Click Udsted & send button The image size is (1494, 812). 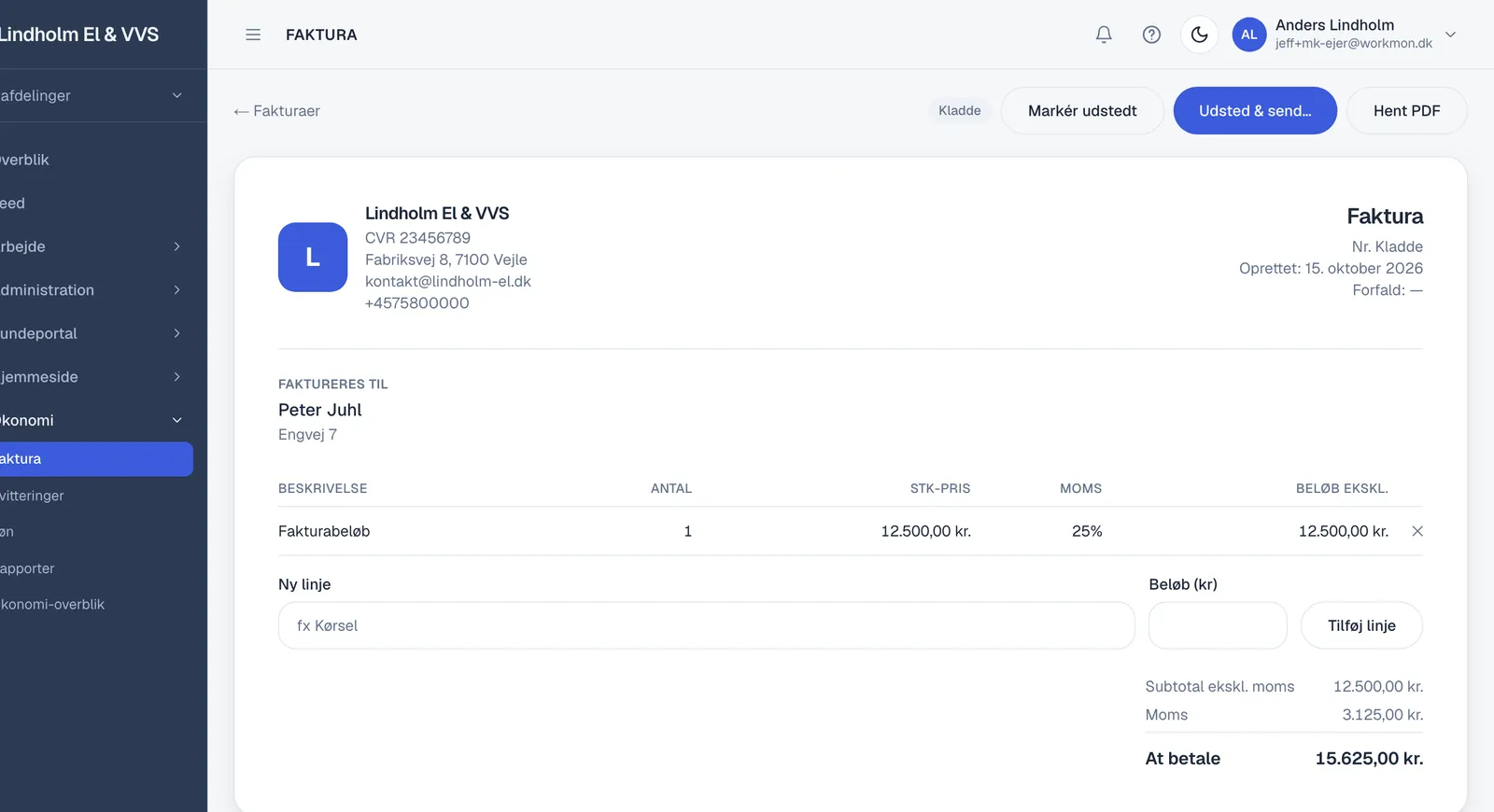coord(1255,111)
